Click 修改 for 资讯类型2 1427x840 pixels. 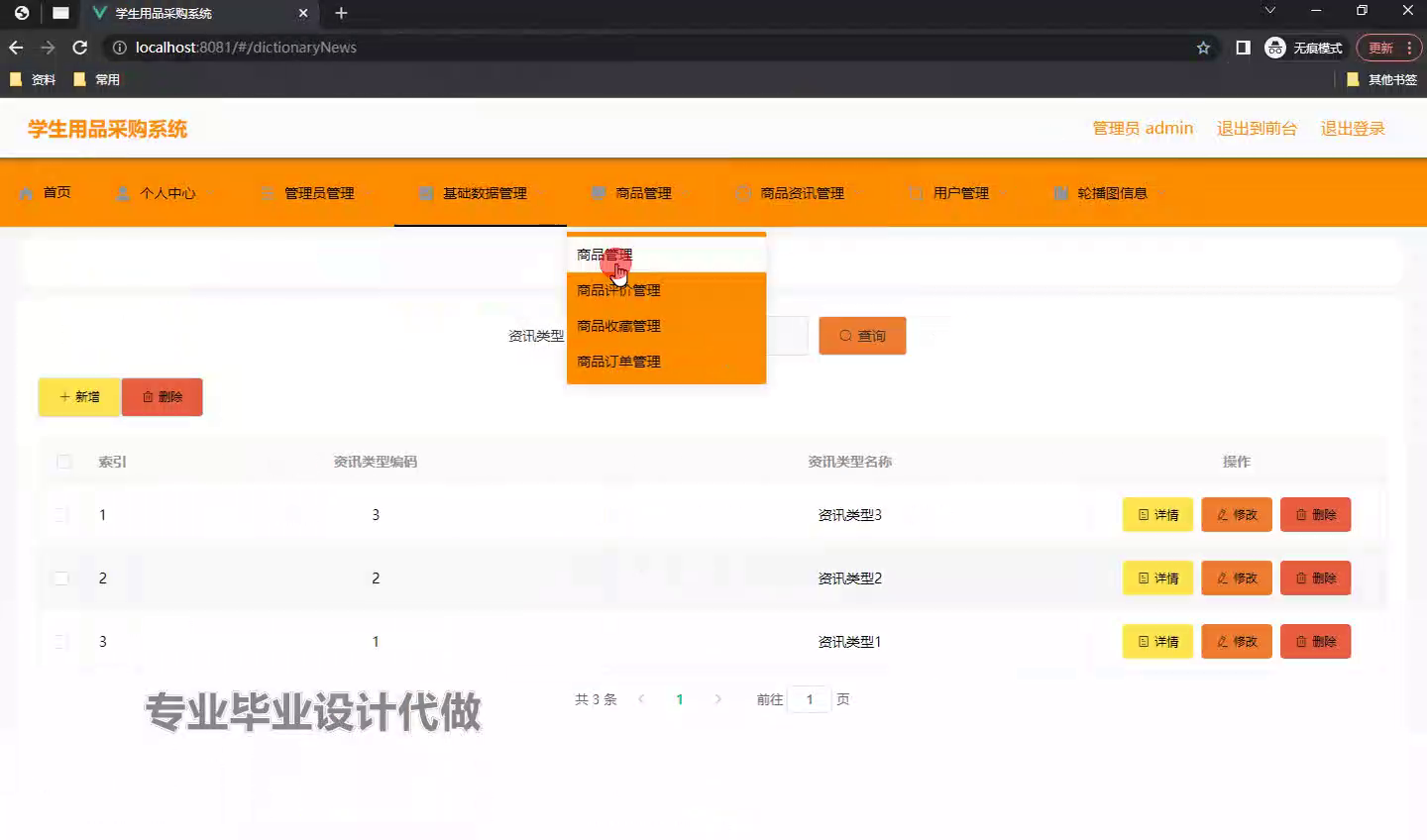(1237, 578)
